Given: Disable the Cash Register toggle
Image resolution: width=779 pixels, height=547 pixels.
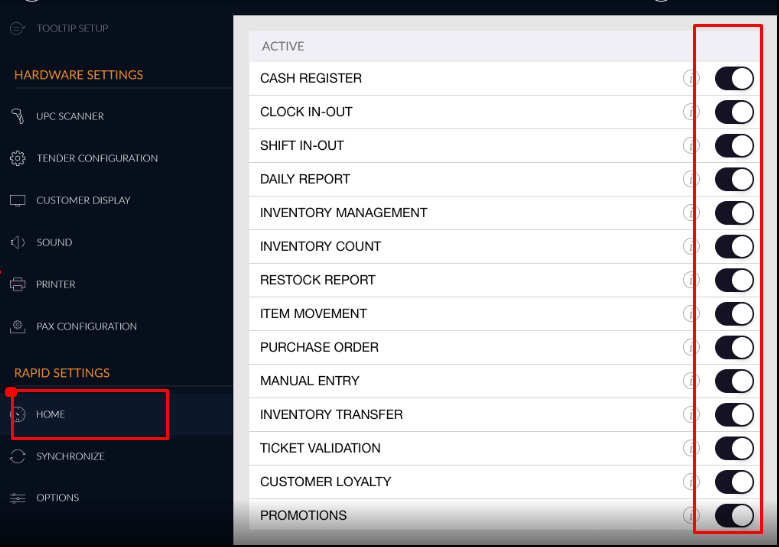Looking at the screenshot, I should pyautogui.click(x=734, y=79).
